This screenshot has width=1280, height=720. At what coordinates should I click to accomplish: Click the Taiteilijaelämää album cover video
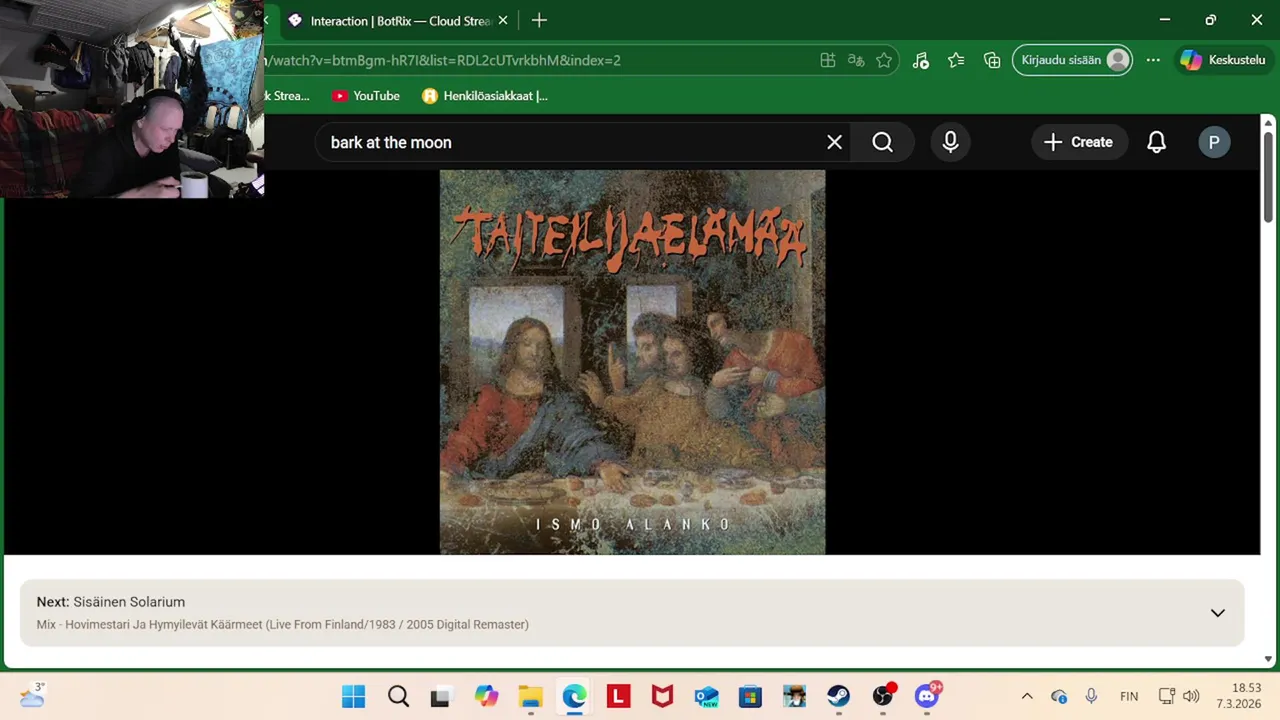632,362
